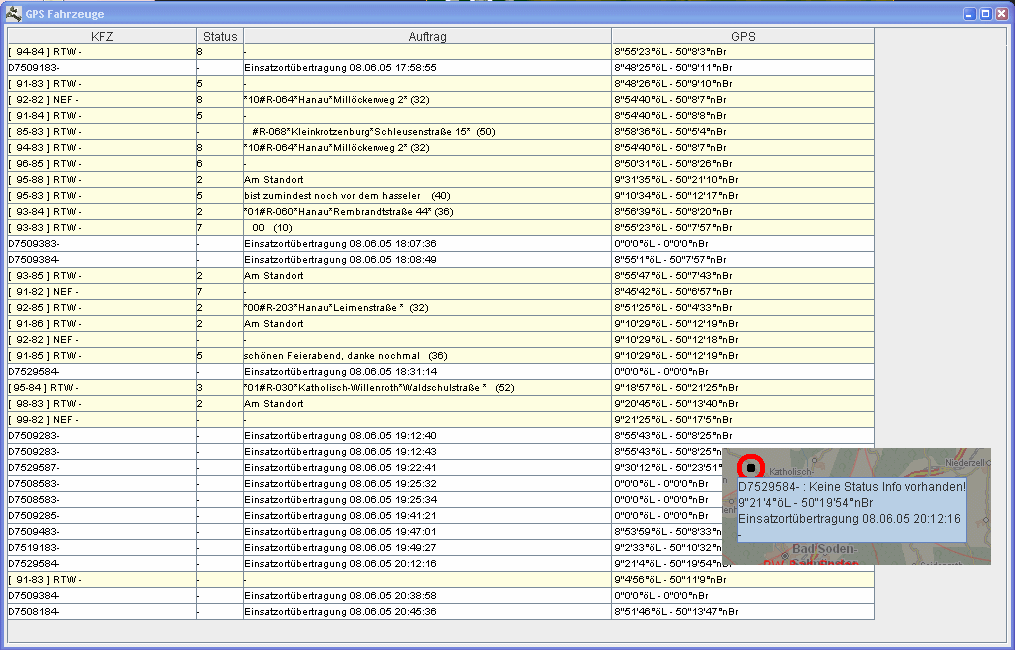Select the Hanau Rembrandtstraße 44 order

pyautogui.click(x=349, y=212)
